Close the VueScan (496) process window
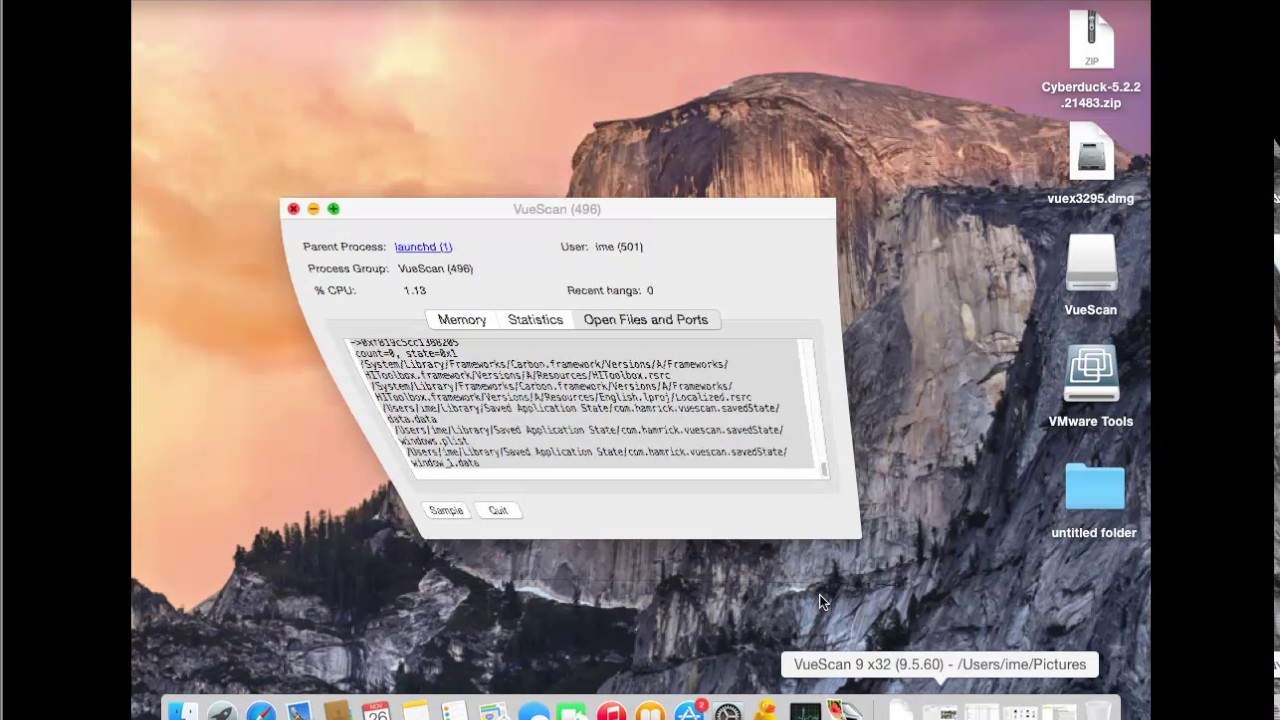Viewport: 1280px width, 720px height. point(293,209)
